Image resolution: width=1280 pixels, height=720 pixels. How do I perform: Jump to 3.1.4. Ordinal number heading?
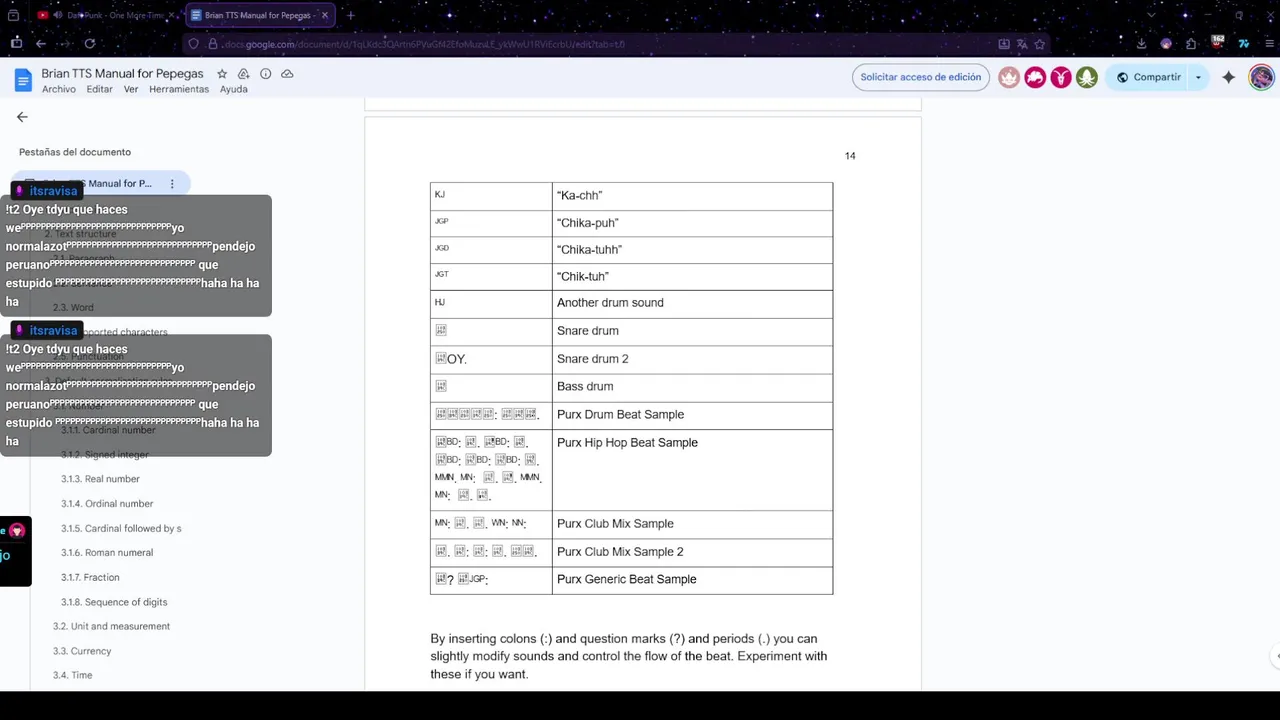pyautogui.click(x=107, y=504)
